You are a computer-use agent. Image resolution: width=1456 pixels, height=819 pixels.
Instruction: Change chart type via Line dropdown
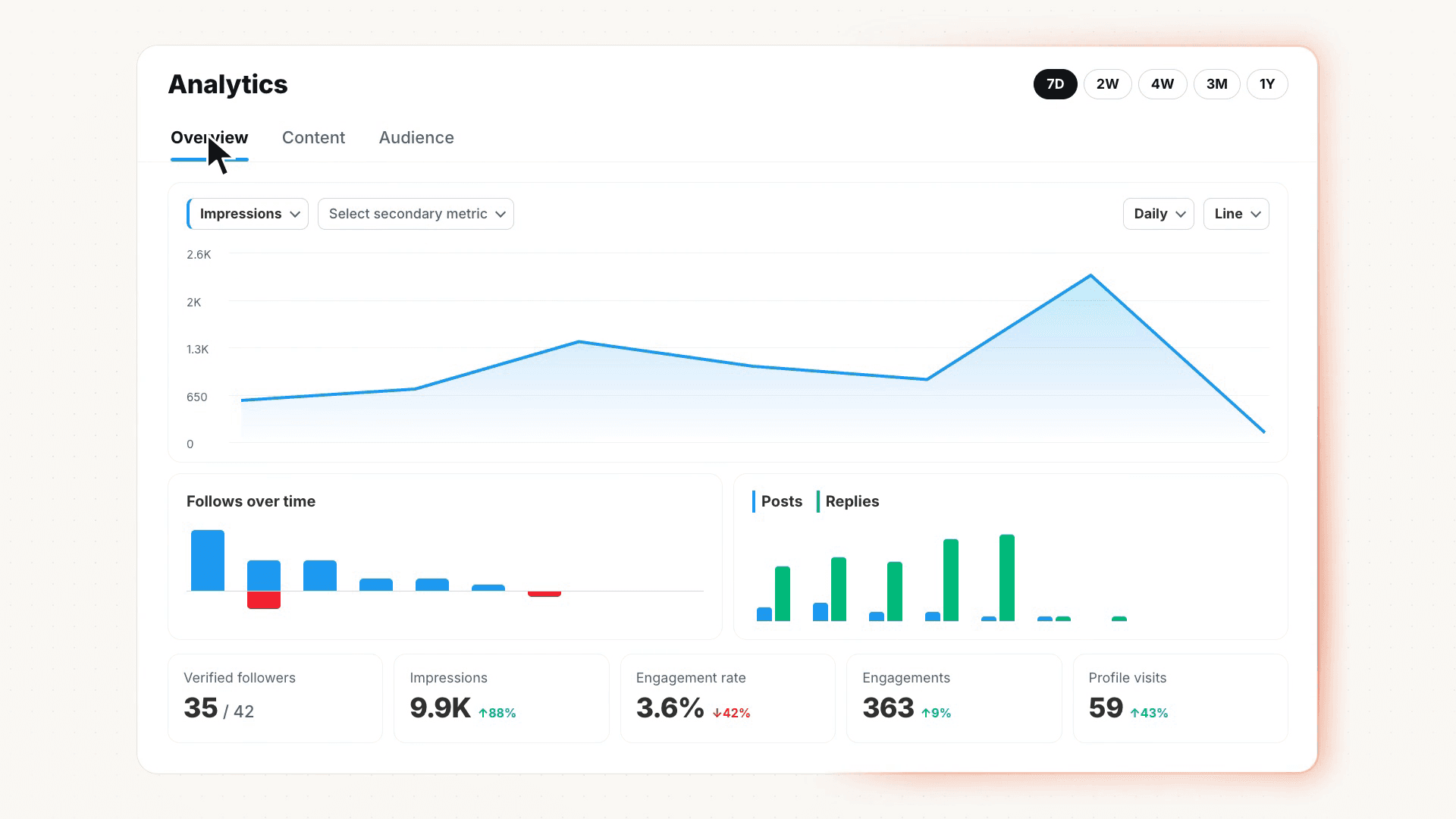pos(1236,214)
